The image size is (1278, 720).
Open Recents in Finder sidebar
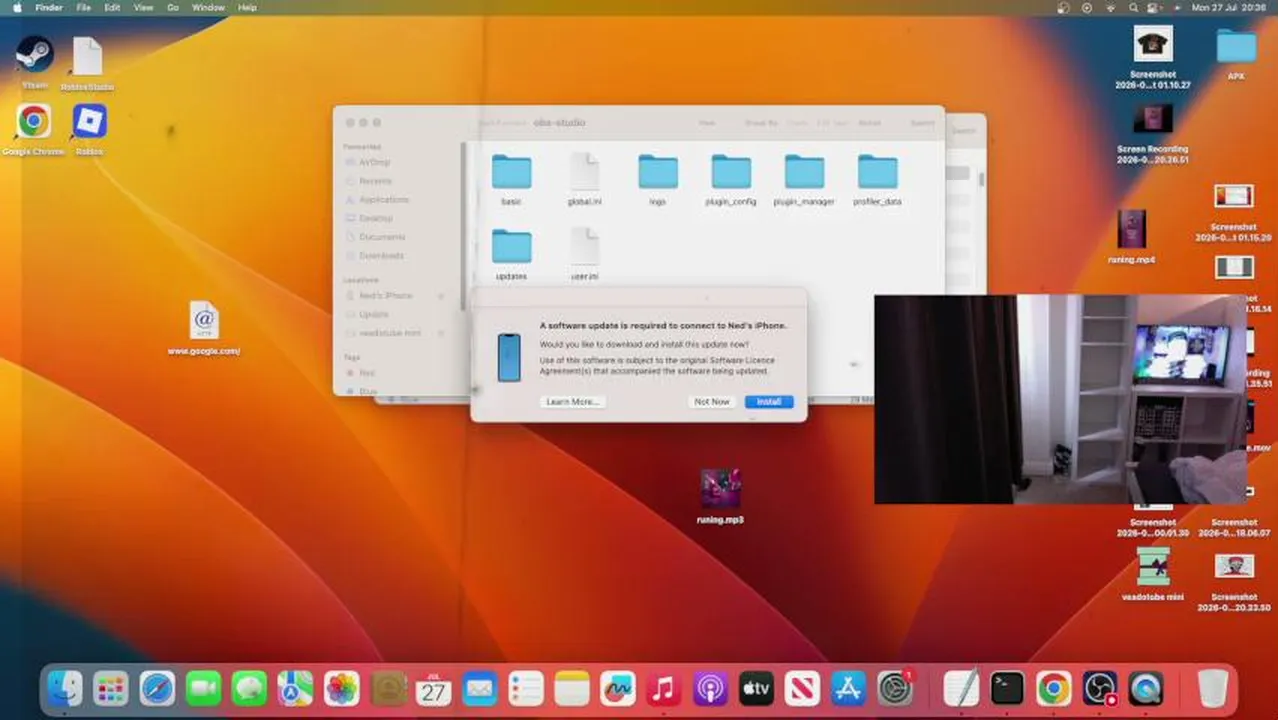pos(375,181)
